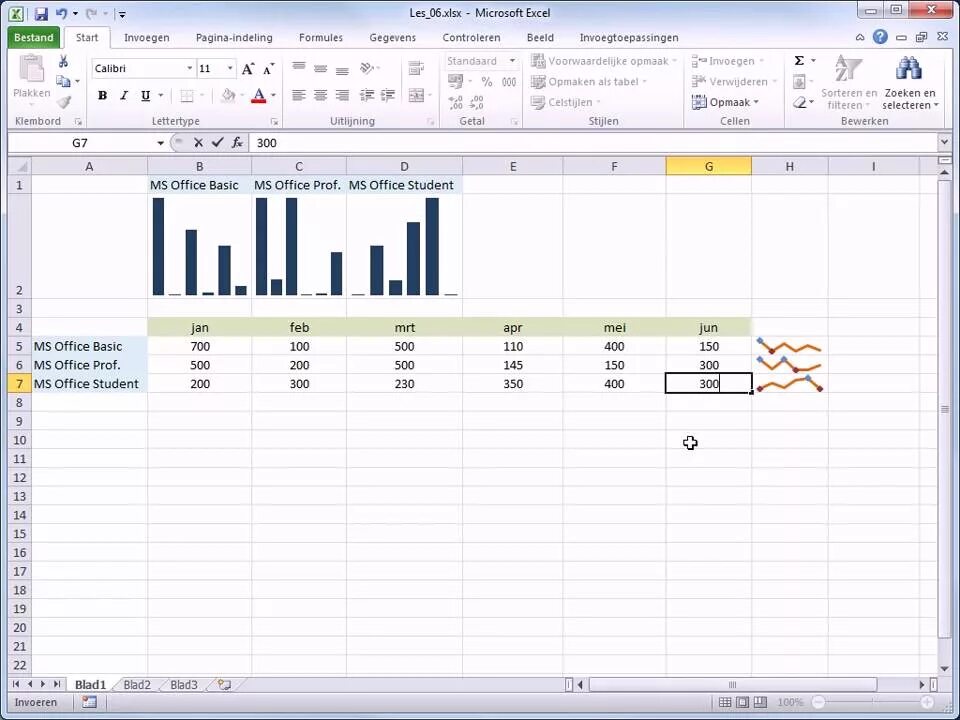This screenshot has height=720, width=960.
Task: Click the insert function fx icon
Action: pyautogui.click(x=237, y=143)
